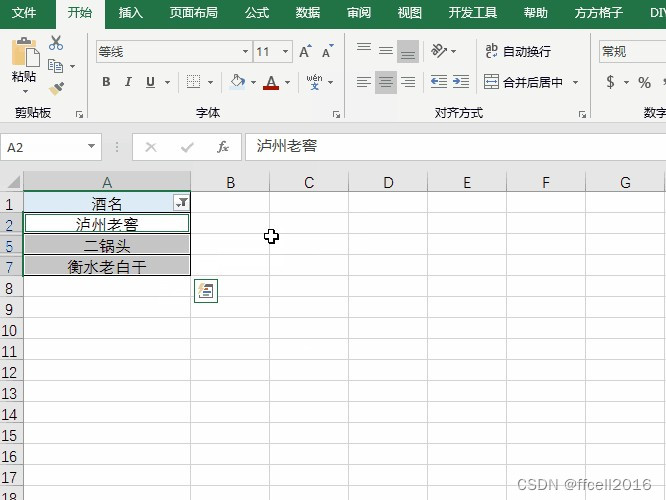Switch to the 视图 tab
The image size is (666, 500).
click(x=409, y=13)
